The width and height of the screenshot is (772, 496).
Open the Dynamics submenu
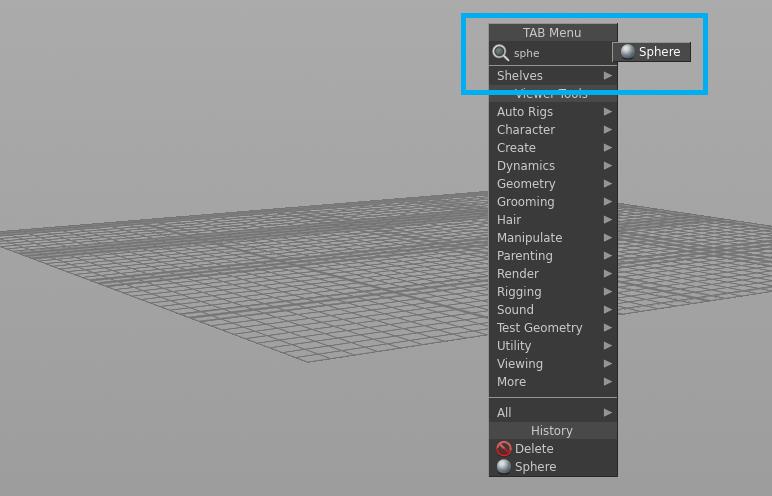point(526,166)
